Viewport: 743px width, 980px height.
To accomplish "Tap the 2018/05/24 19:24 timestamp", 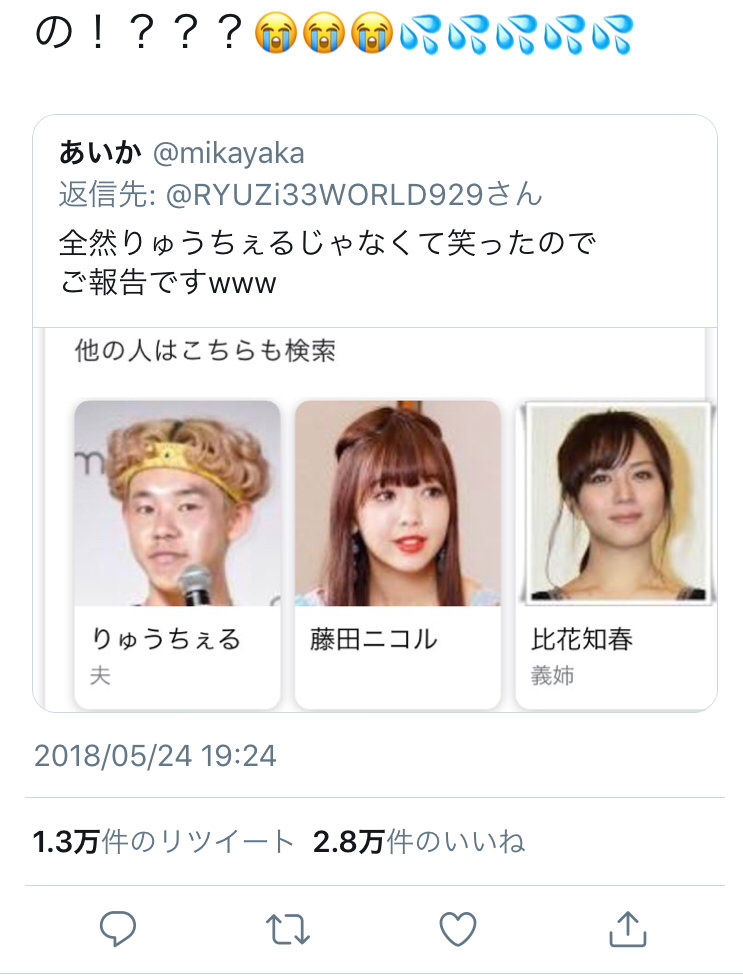I will (x=155, y=756).
